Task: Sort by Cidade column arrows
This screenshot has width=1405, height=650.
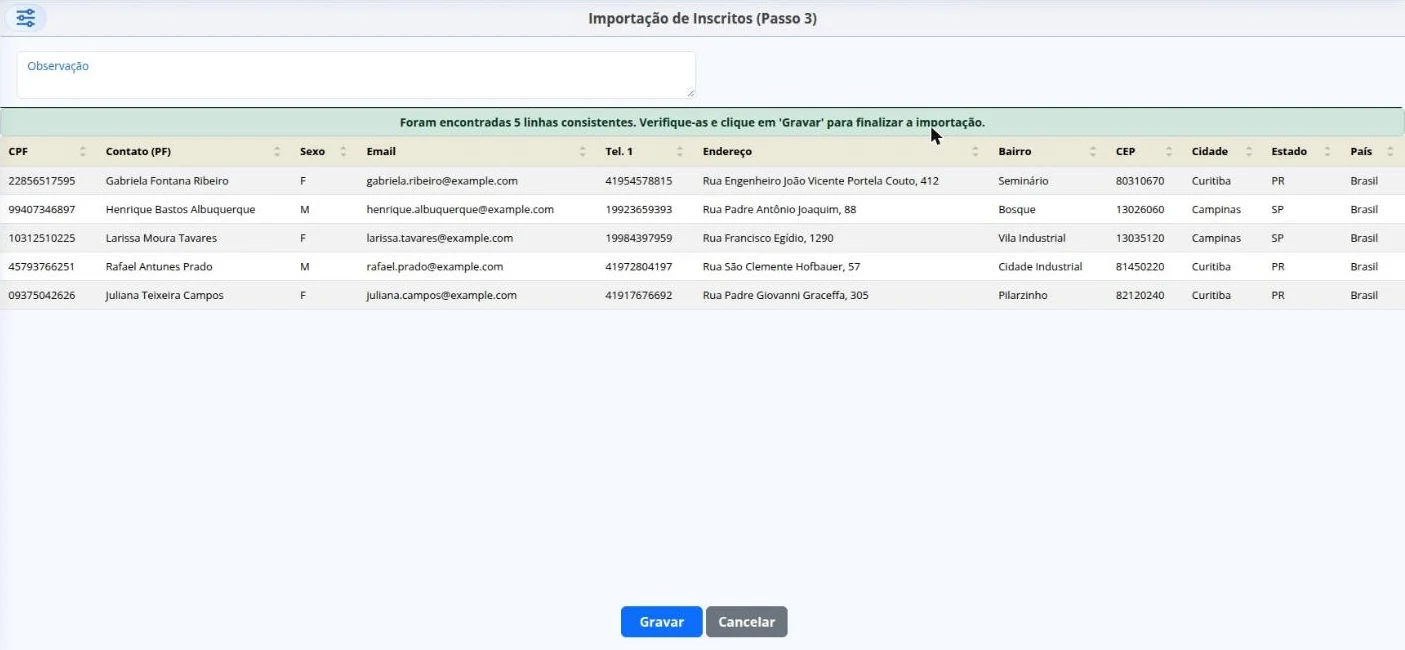Action: coord(1249,152)
